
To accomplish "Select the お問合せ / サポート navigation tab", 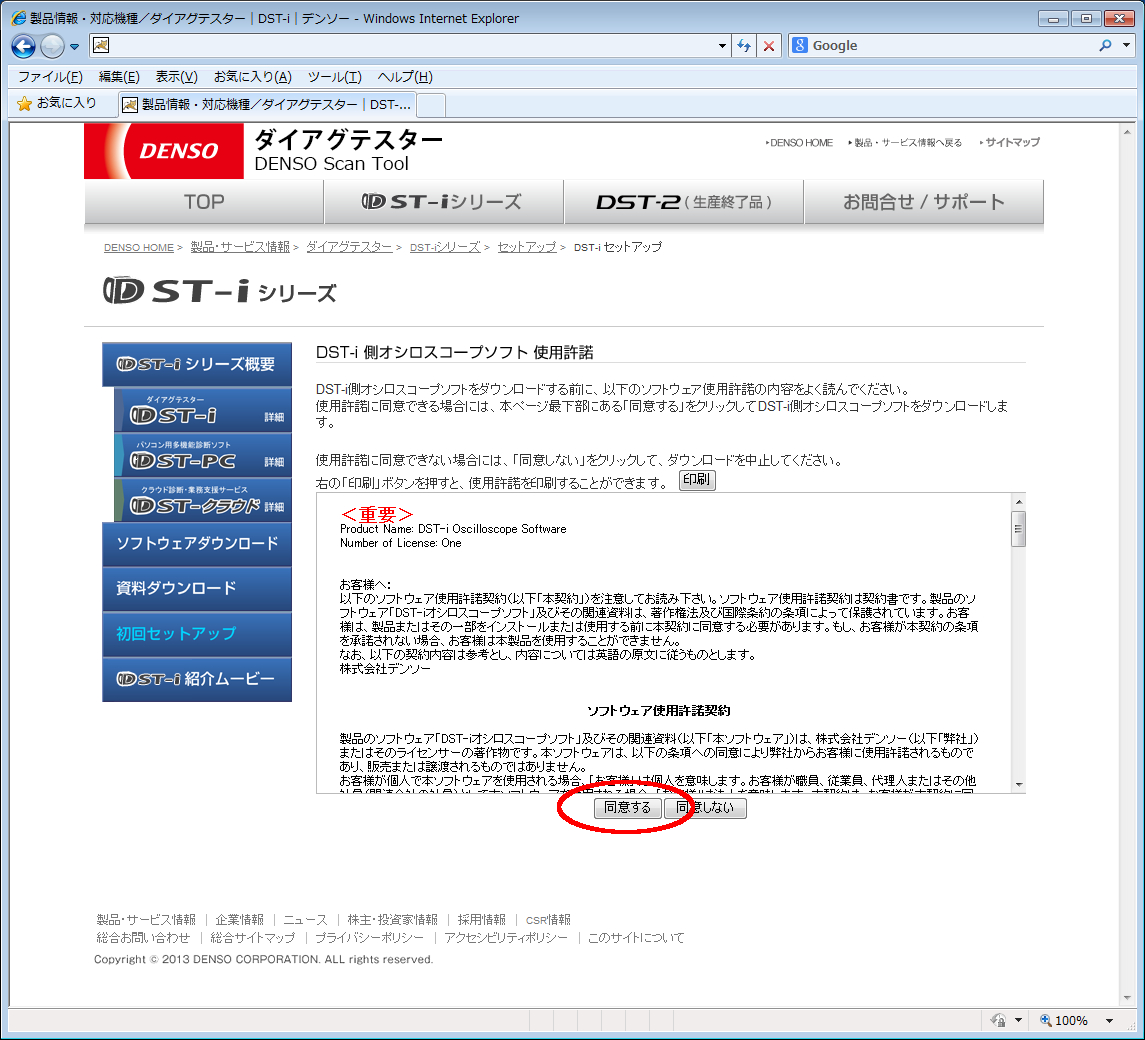I will coord(924,202).
